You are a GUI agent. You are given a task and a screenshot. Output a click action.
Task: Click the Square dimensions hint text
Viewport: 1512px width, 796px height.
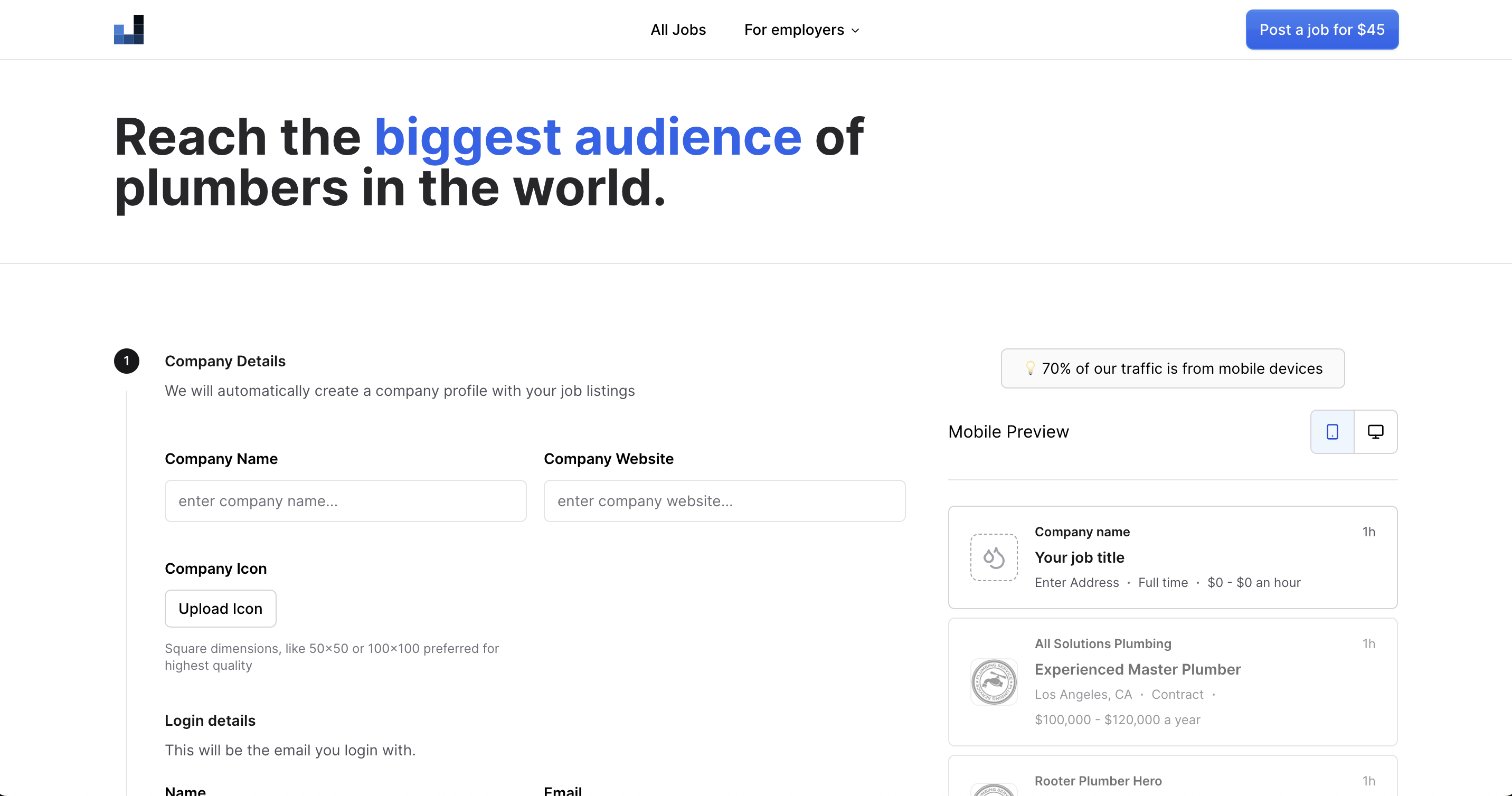pos(332,656)
